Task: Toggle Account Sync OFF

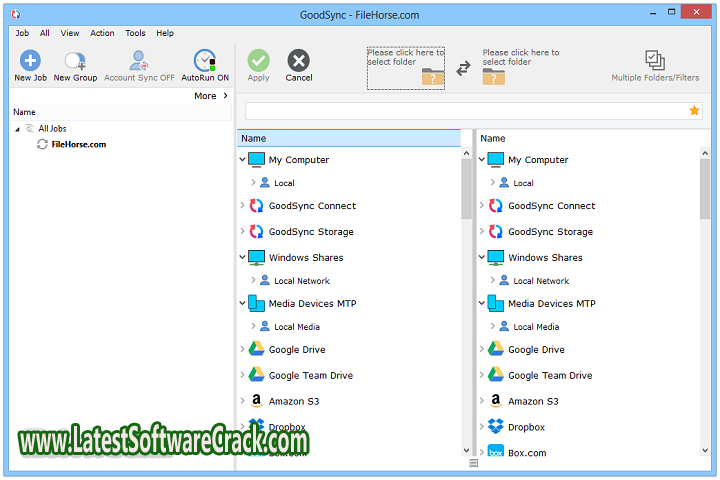Action: pyautogui.click(x=139, y=61)
